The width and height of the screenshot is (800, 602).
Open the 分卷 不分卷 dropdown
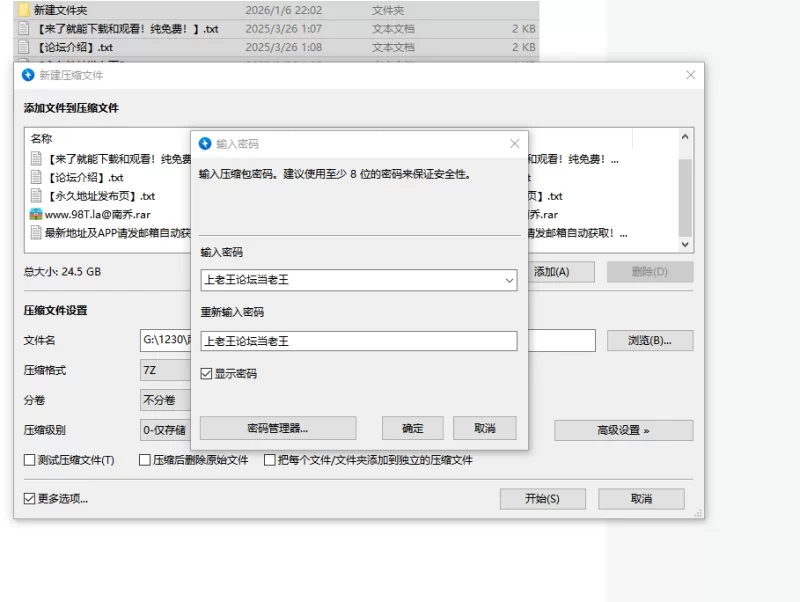(165, 400)
